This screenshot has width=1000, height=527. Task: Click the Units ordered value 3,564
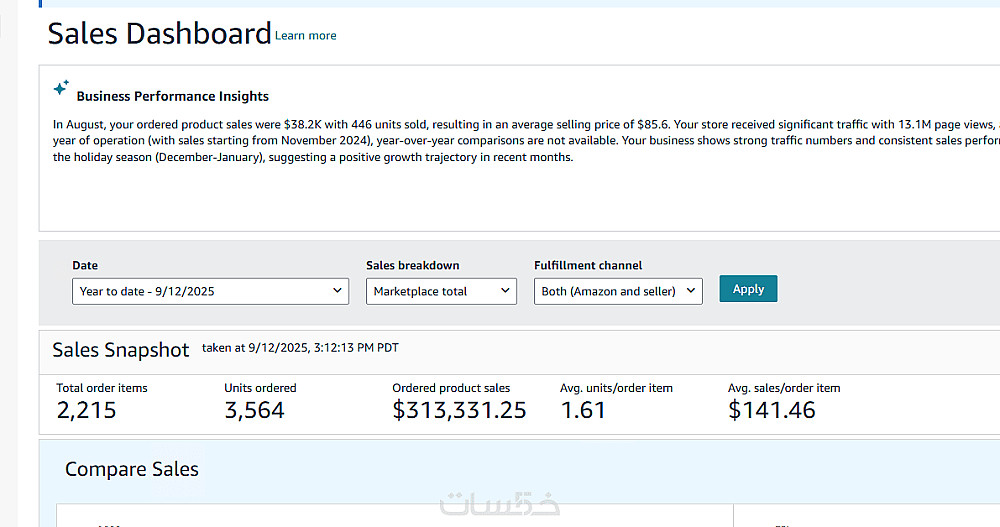click(x=254, y=410)
